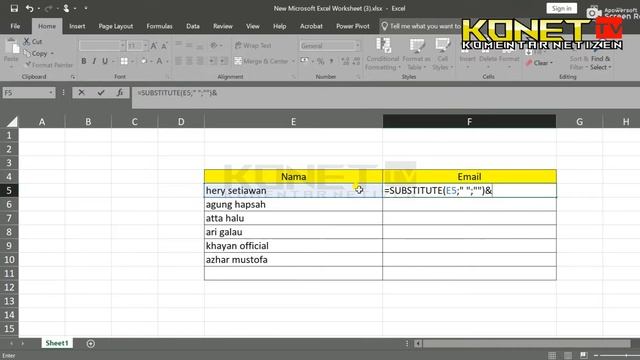Click the Format Painter brush
This screenshot has width=640, height=360.
(x=28, y=64)
